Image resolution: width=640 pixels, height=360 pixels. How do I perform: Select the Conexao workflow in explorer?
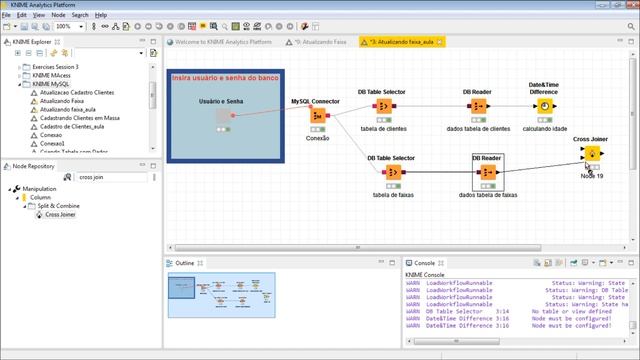pos(51,135)
